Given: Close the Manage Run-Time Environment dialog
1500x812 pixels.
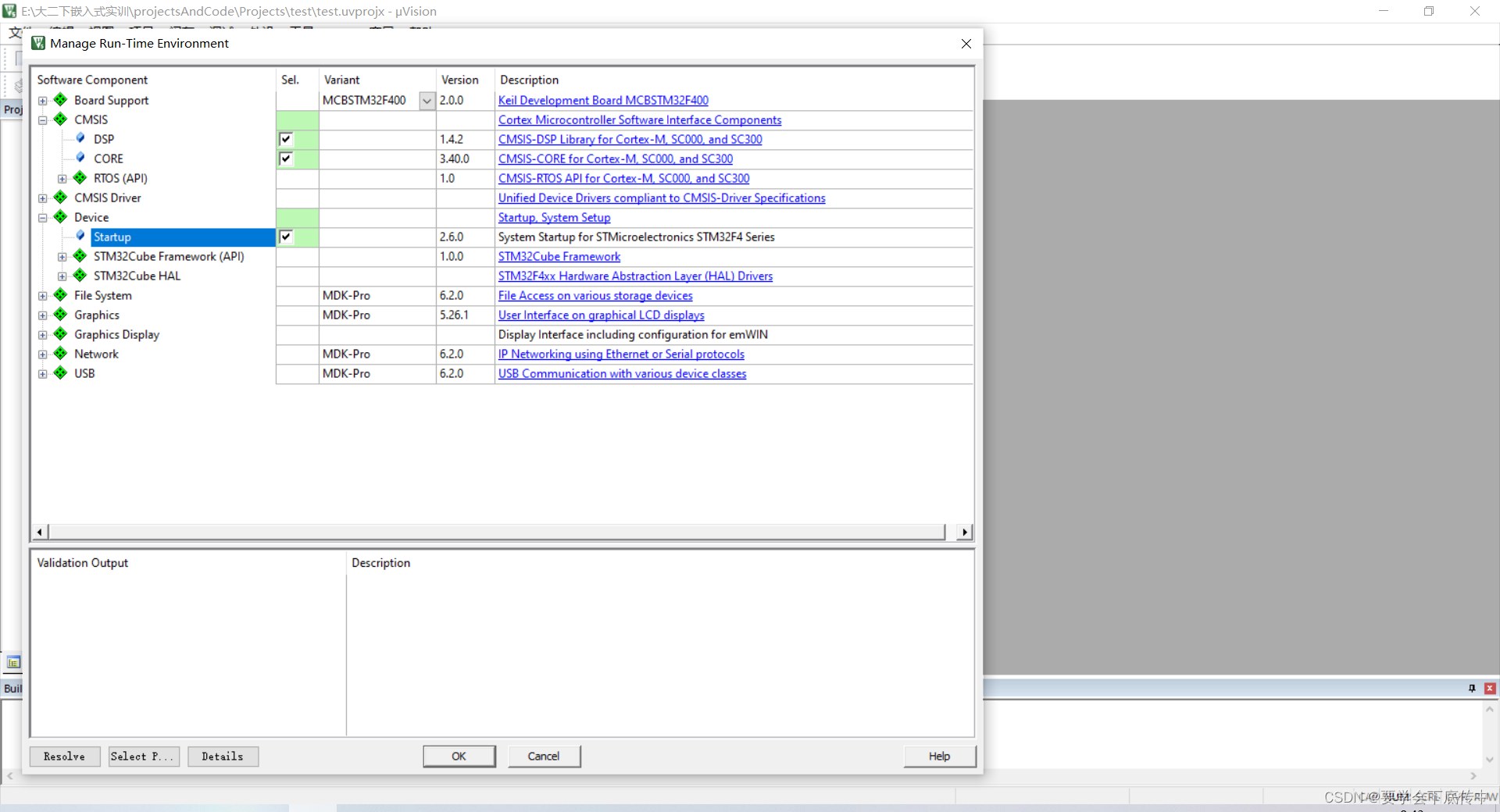Looking at the screenshot, I should click(x=966, y=44).
